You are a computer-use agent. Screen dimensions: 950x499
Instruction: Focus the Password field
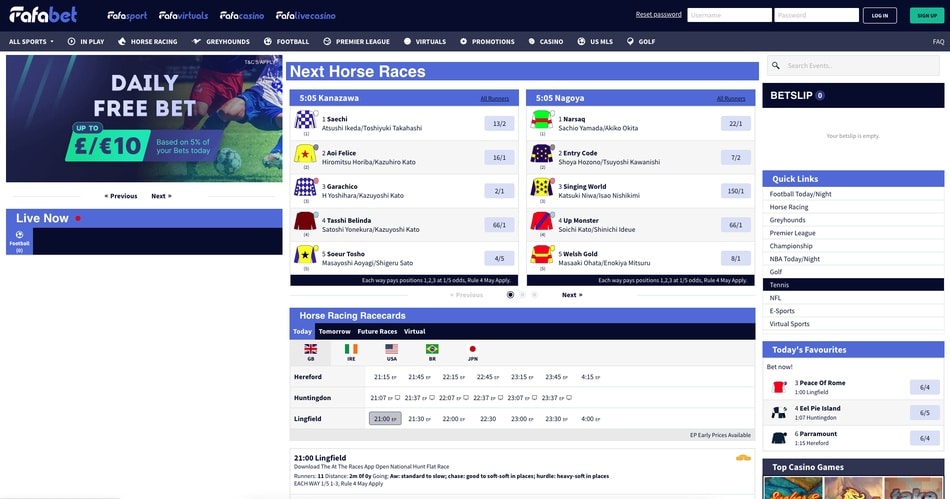point(816,15)
